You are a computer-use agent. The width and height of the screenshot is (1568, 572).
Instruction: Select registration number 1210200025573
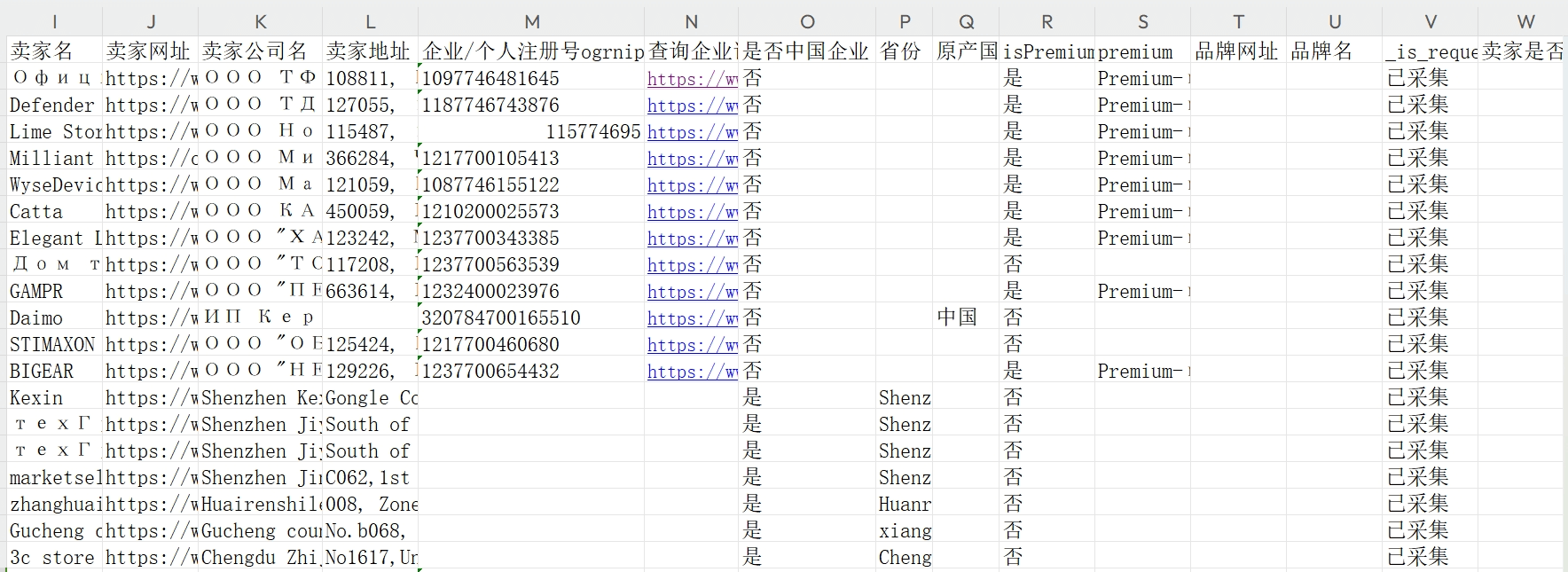[531, 211]
